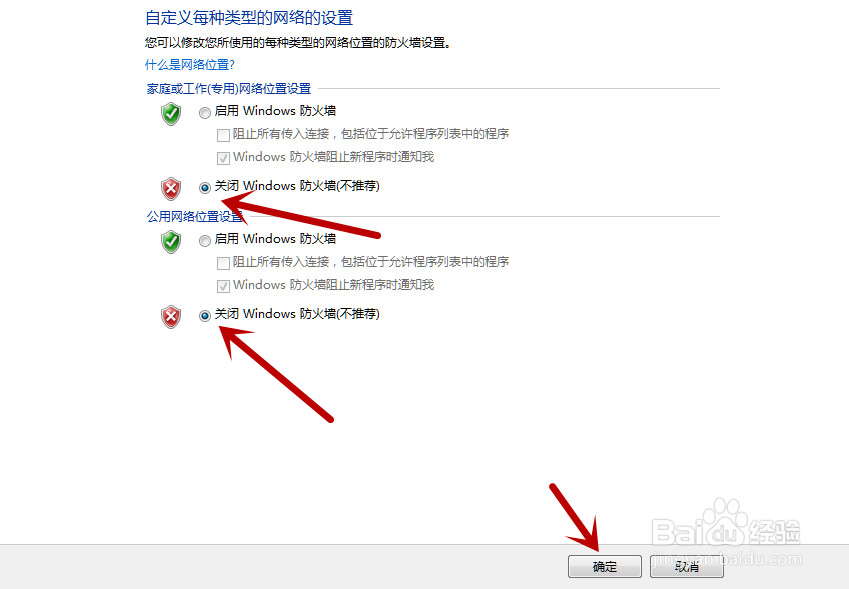Select 启用 Windows 防火墙 radio for home/work network

[205, 113]
